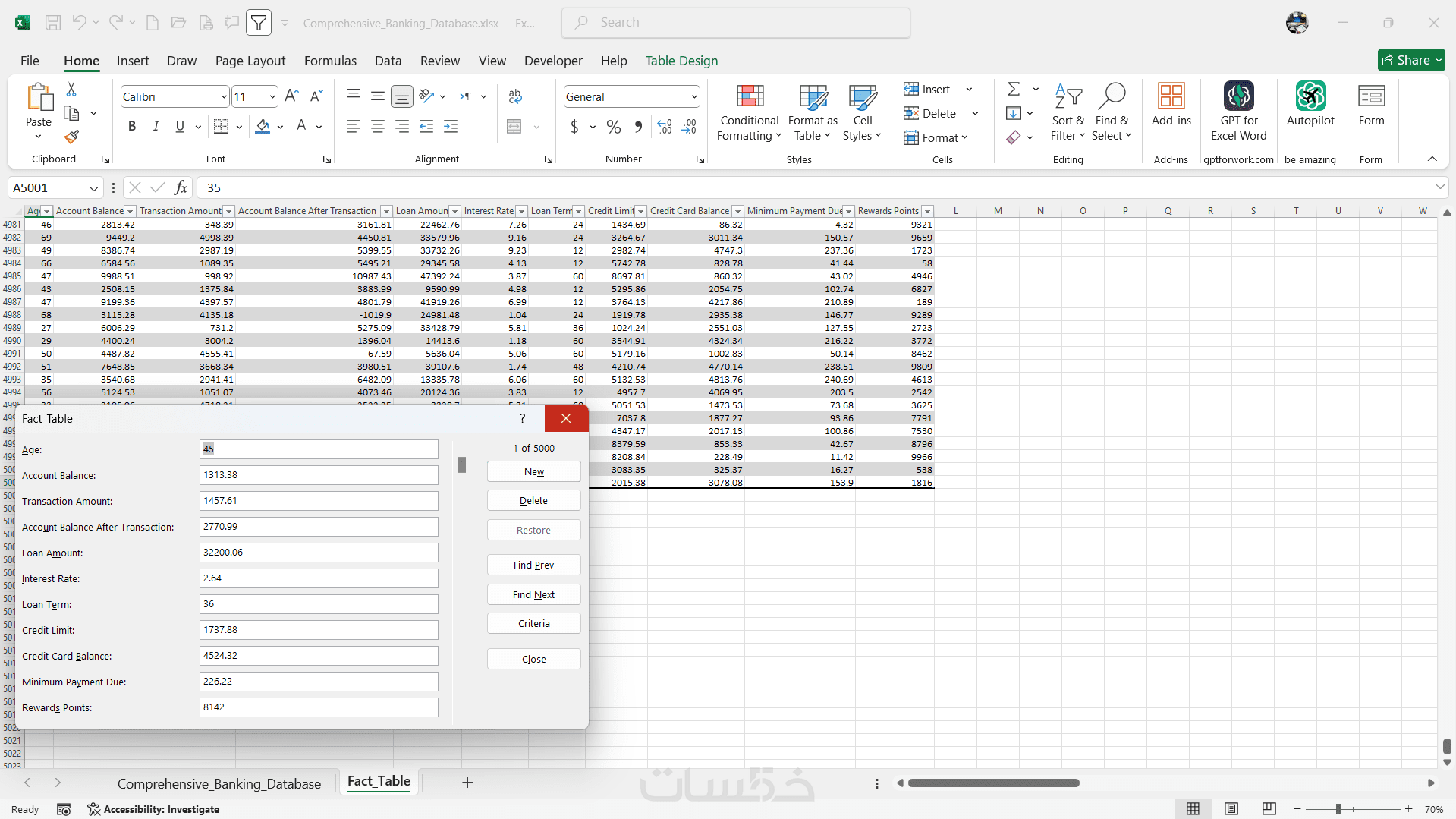Click the Center align icon
The width and height of the screenshot is (1456, 819).
point(378,127)
